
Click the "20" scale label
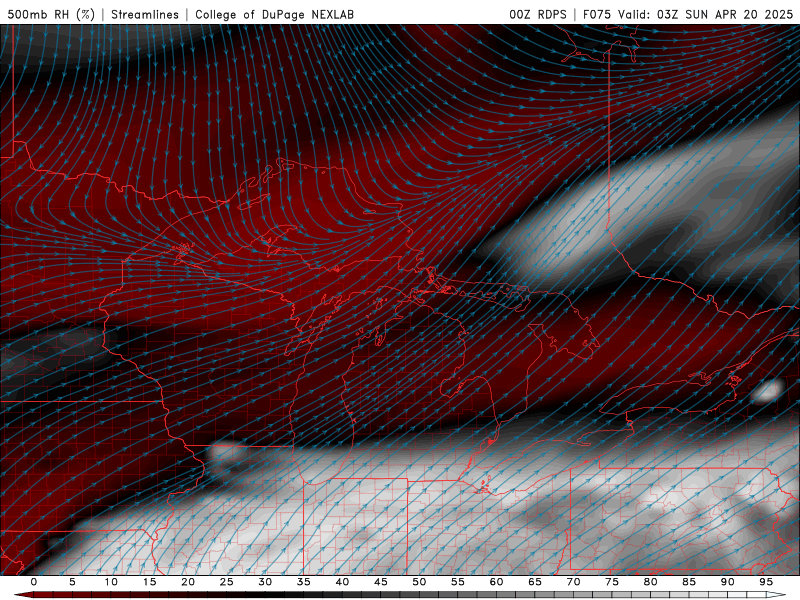coord(188,582)
